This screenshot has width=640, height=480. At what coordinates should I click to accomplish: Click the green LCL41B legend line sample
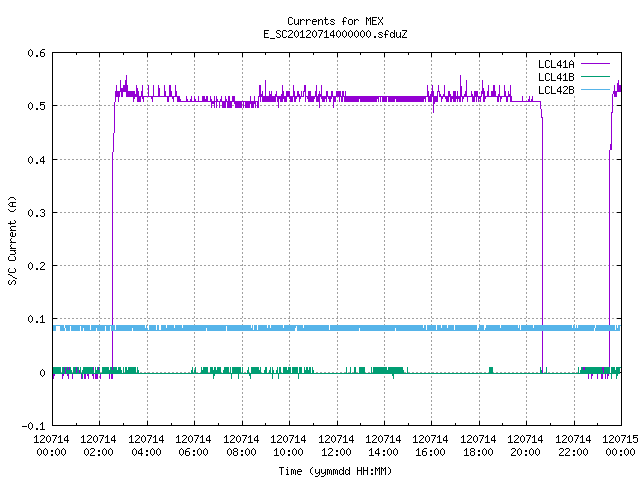595,76
